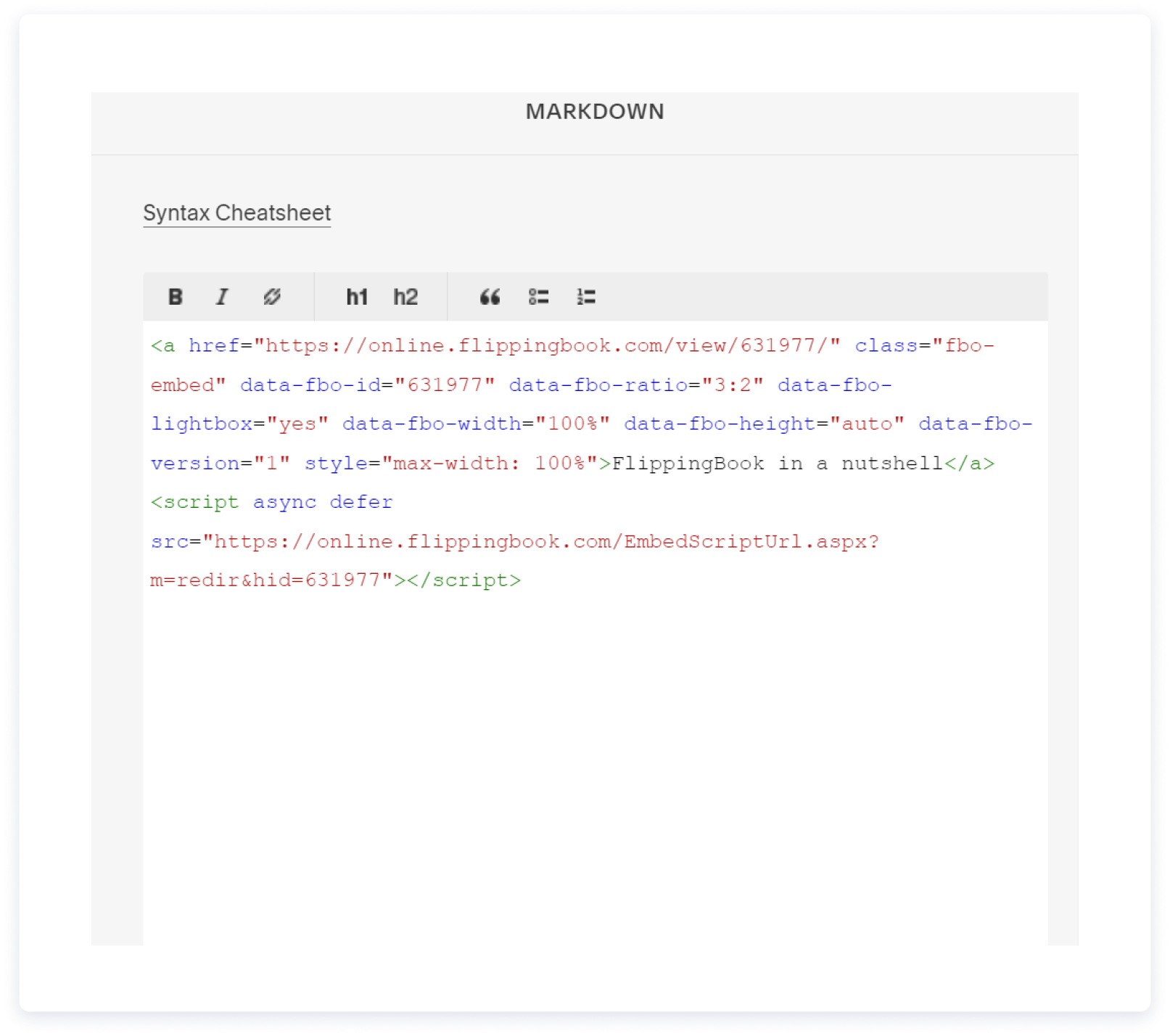Open the Syntax Cheatsheet link
The image size is (1170, 1036).
point(236,213)
